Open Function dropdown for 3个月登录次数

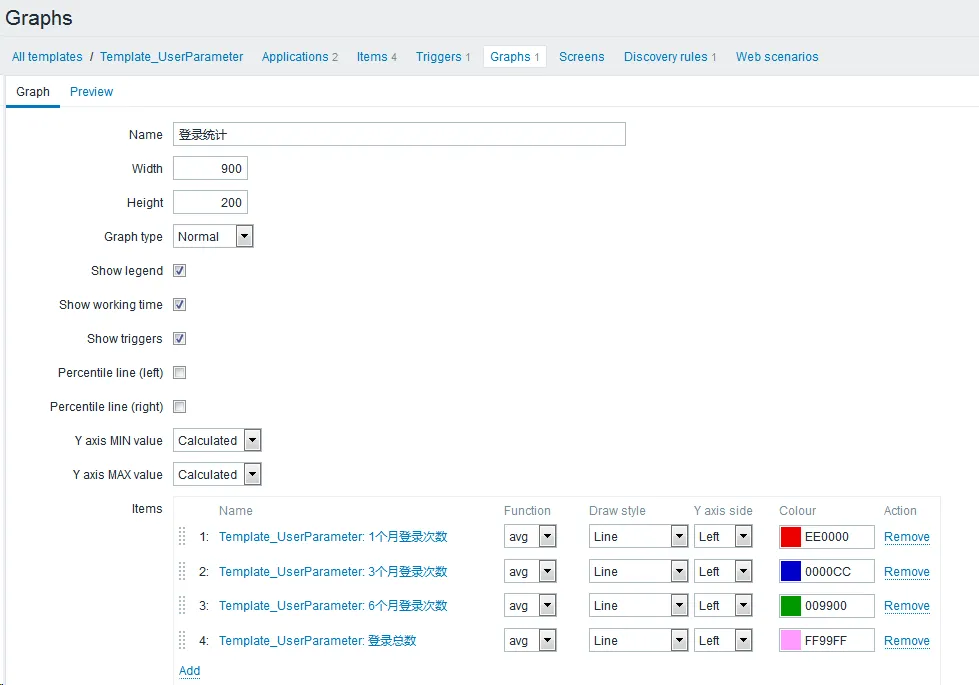(x=530, y=571)
